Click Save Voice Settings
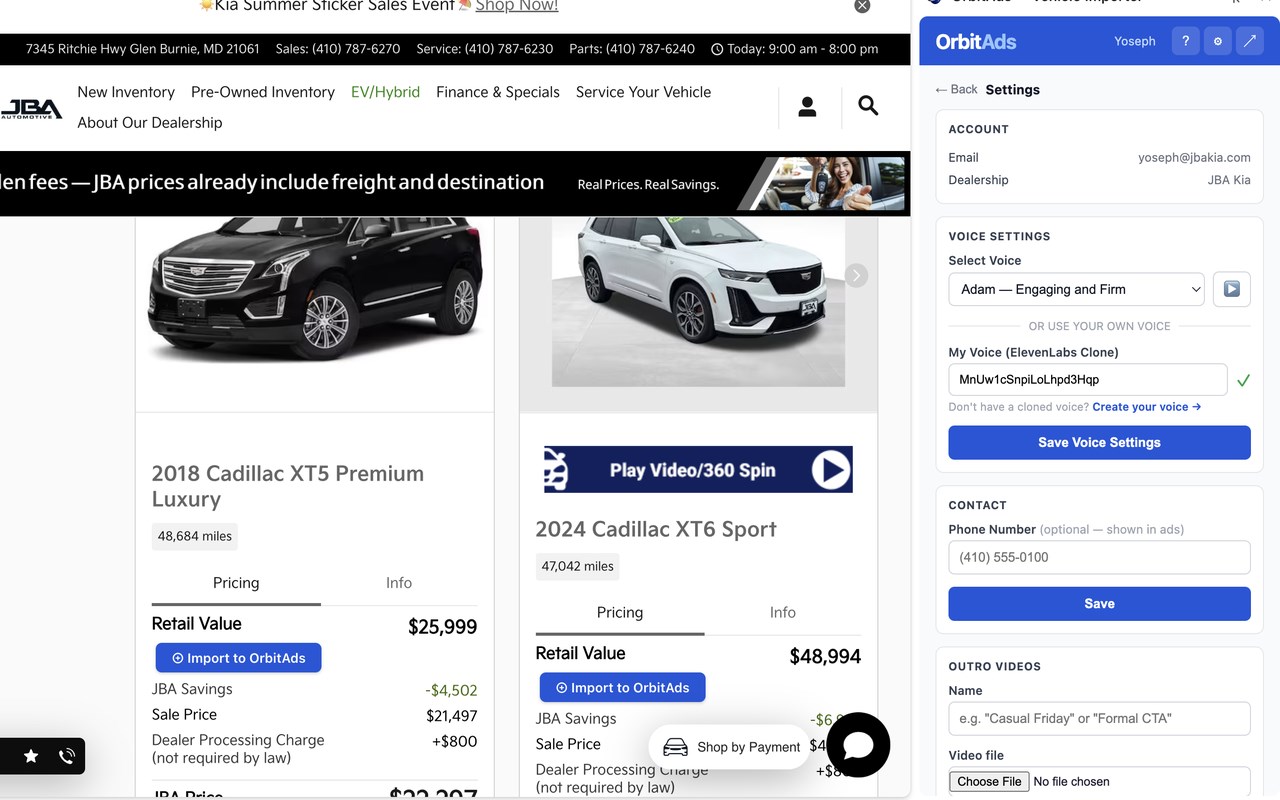1280x800 pixels. tap(1100, 443)
